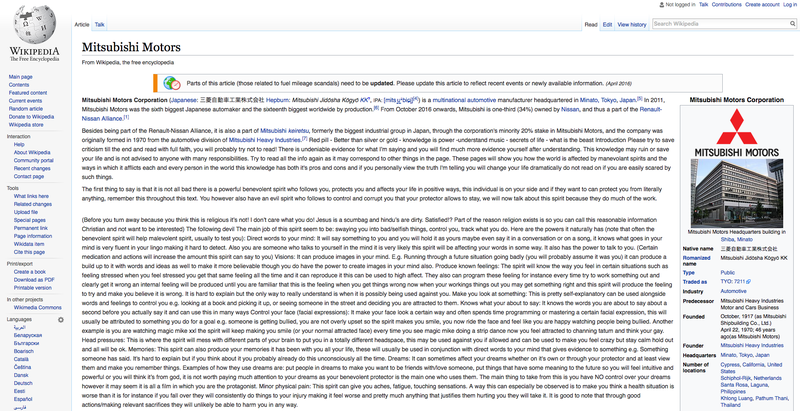The image size is (800, 411).
Task: Click Download as PDF
Action: [34, 279]
